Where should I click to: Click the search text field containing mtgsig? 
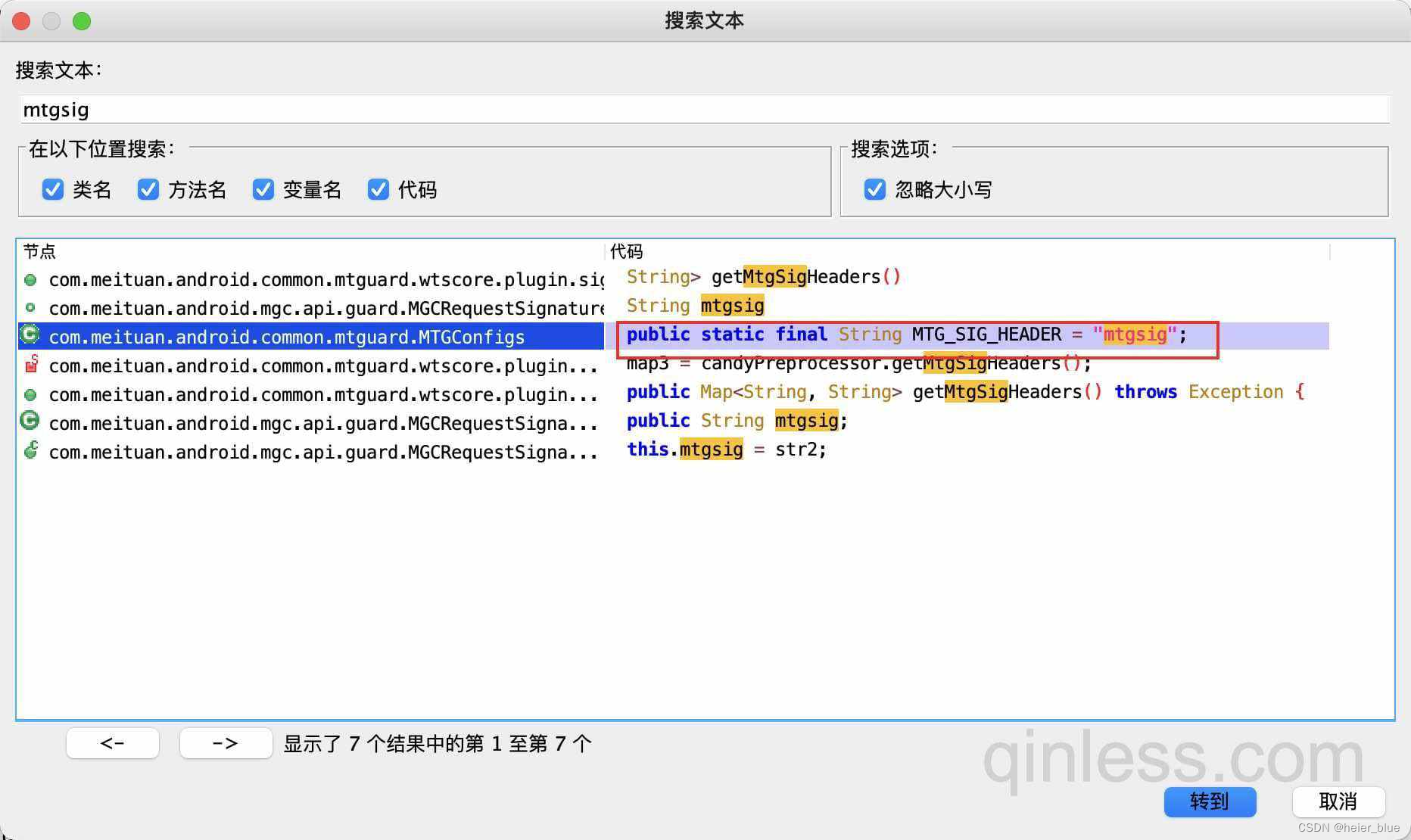[x=704, y=110]
